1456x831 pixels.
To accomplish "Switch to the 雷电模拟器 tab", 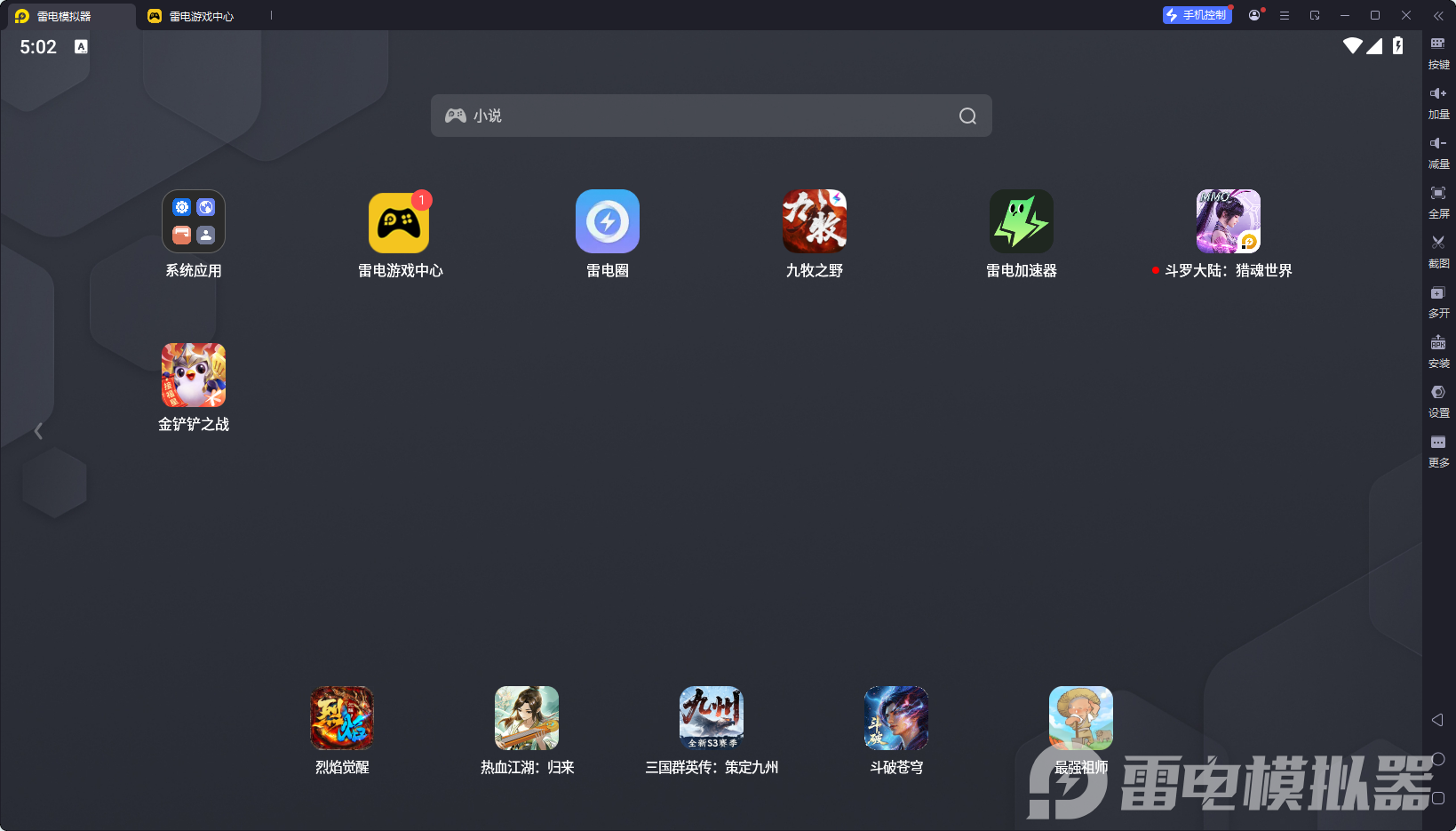I will pyautogui.click(x=69, y=16).
